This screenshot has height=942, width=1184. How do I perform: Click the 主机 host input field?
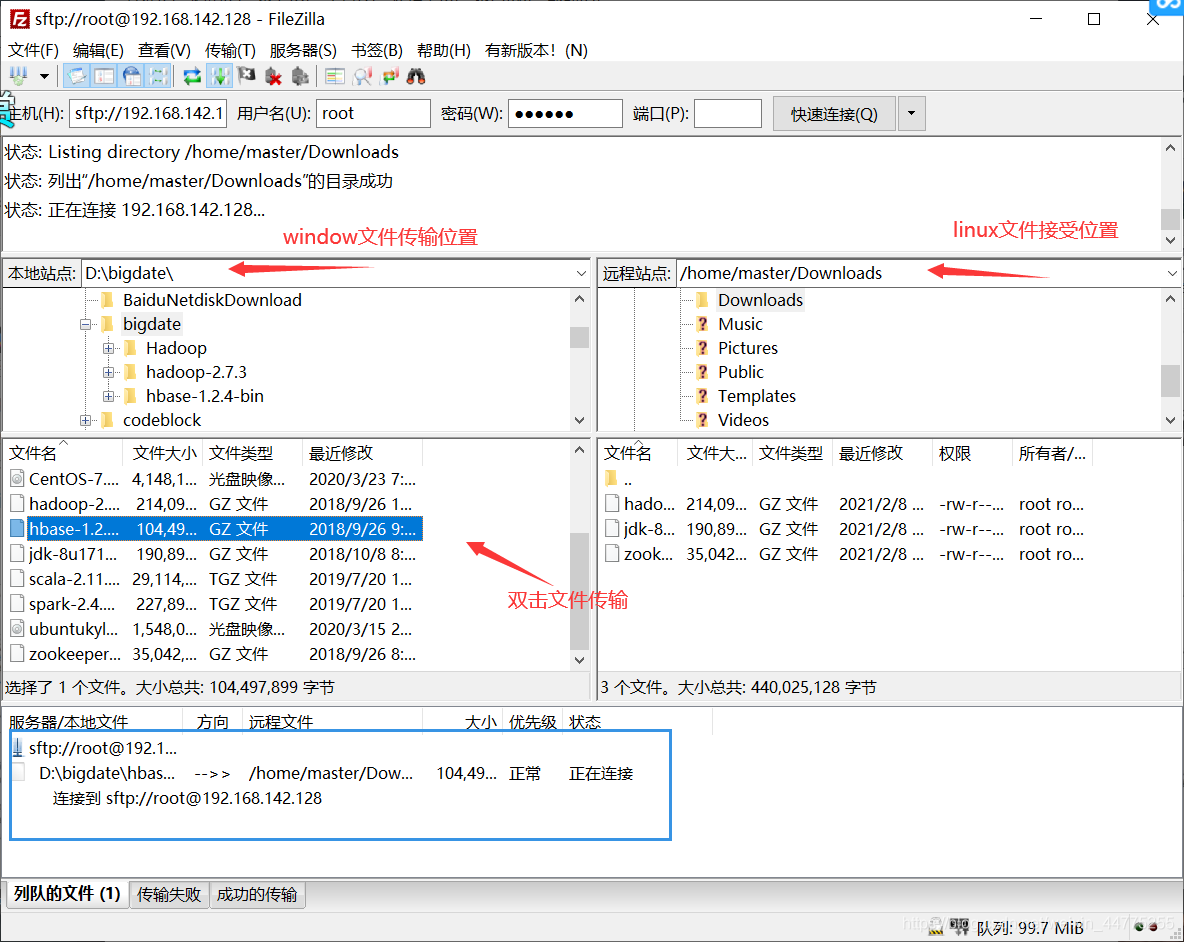tap(148, 113)
